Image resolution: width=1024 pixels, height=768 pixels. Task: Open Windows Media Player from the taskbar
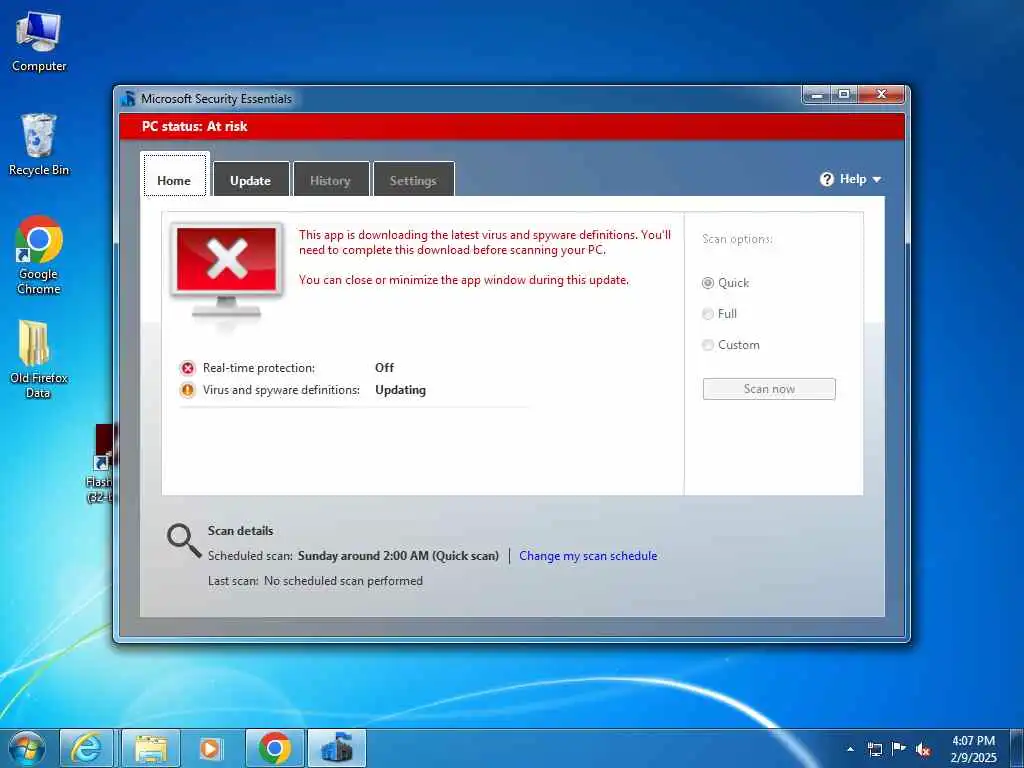(x=210, y=748)
